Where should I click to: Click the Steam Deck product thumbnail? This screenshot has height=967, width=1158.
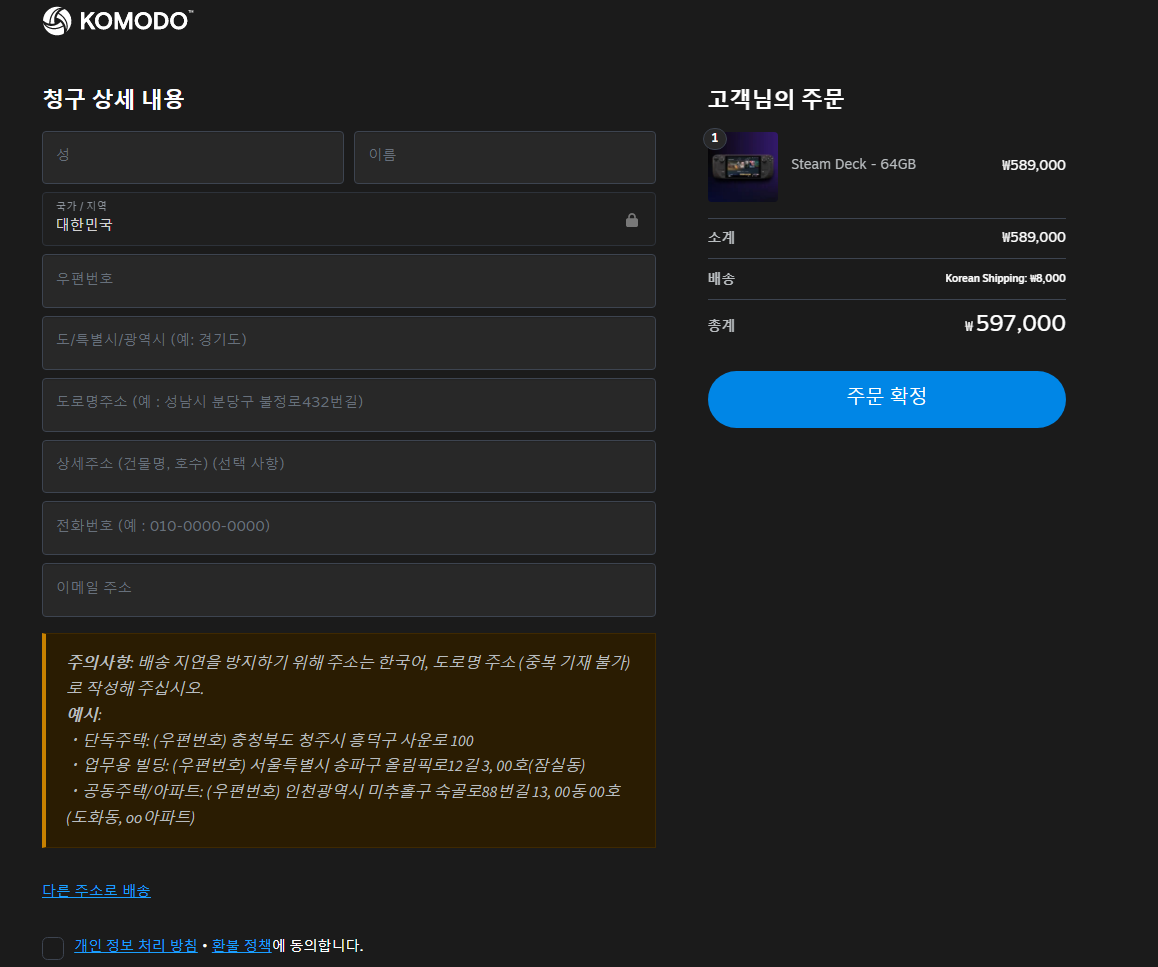[744, 167]
